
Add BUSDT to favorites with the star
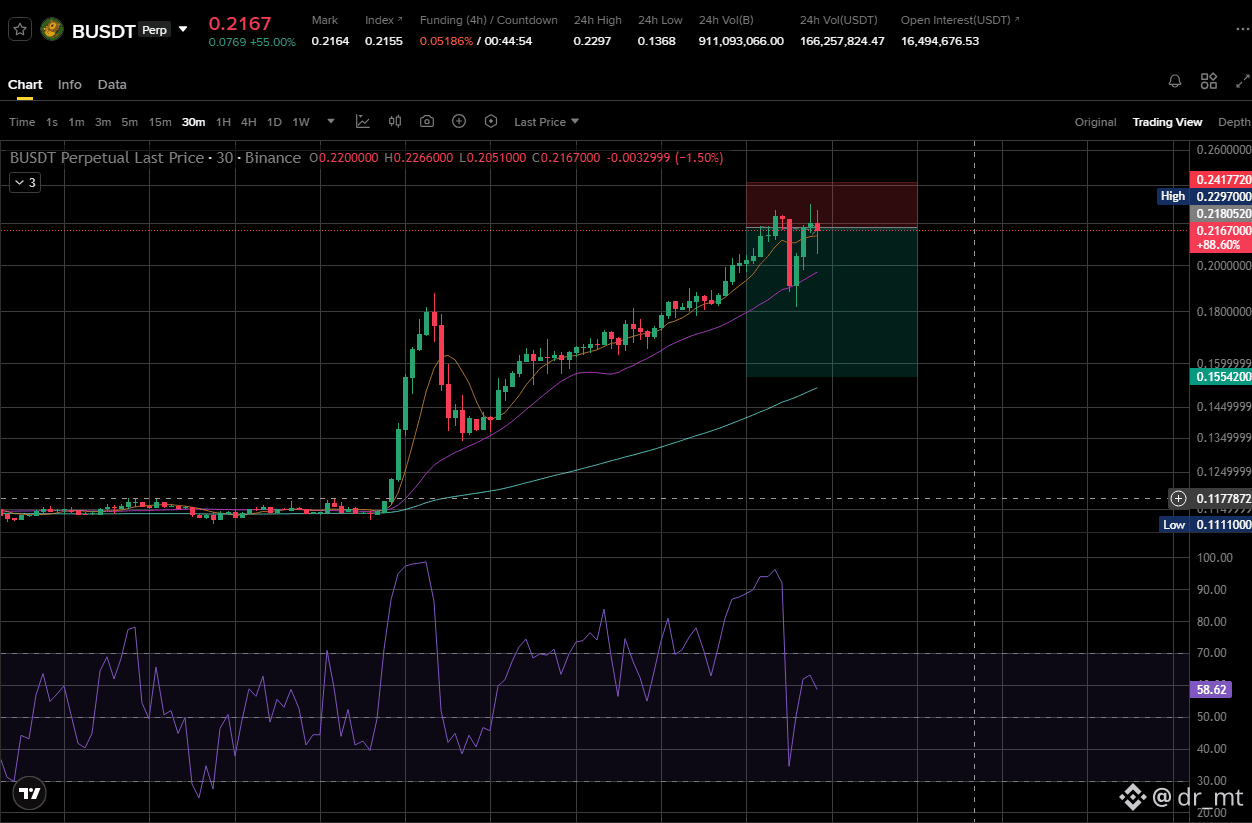pos(19,30)
